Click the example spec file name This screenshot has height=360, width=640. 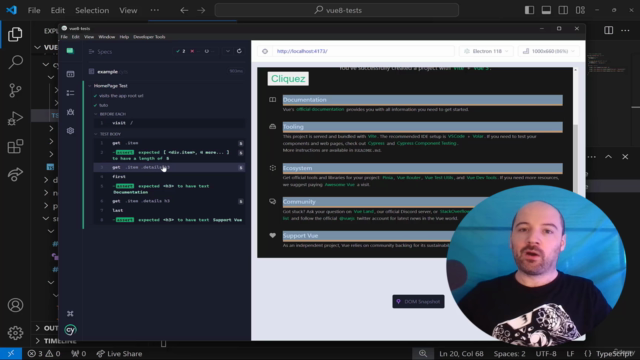click(108, 71)
